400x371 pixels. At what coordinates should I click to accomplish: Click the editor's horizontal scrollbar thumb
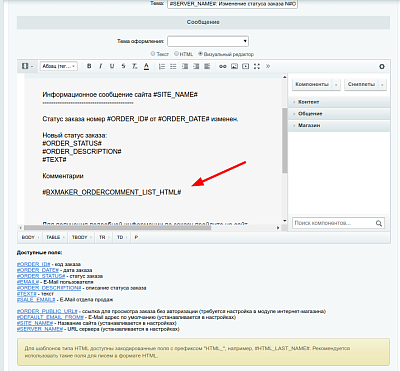(117, 228)
